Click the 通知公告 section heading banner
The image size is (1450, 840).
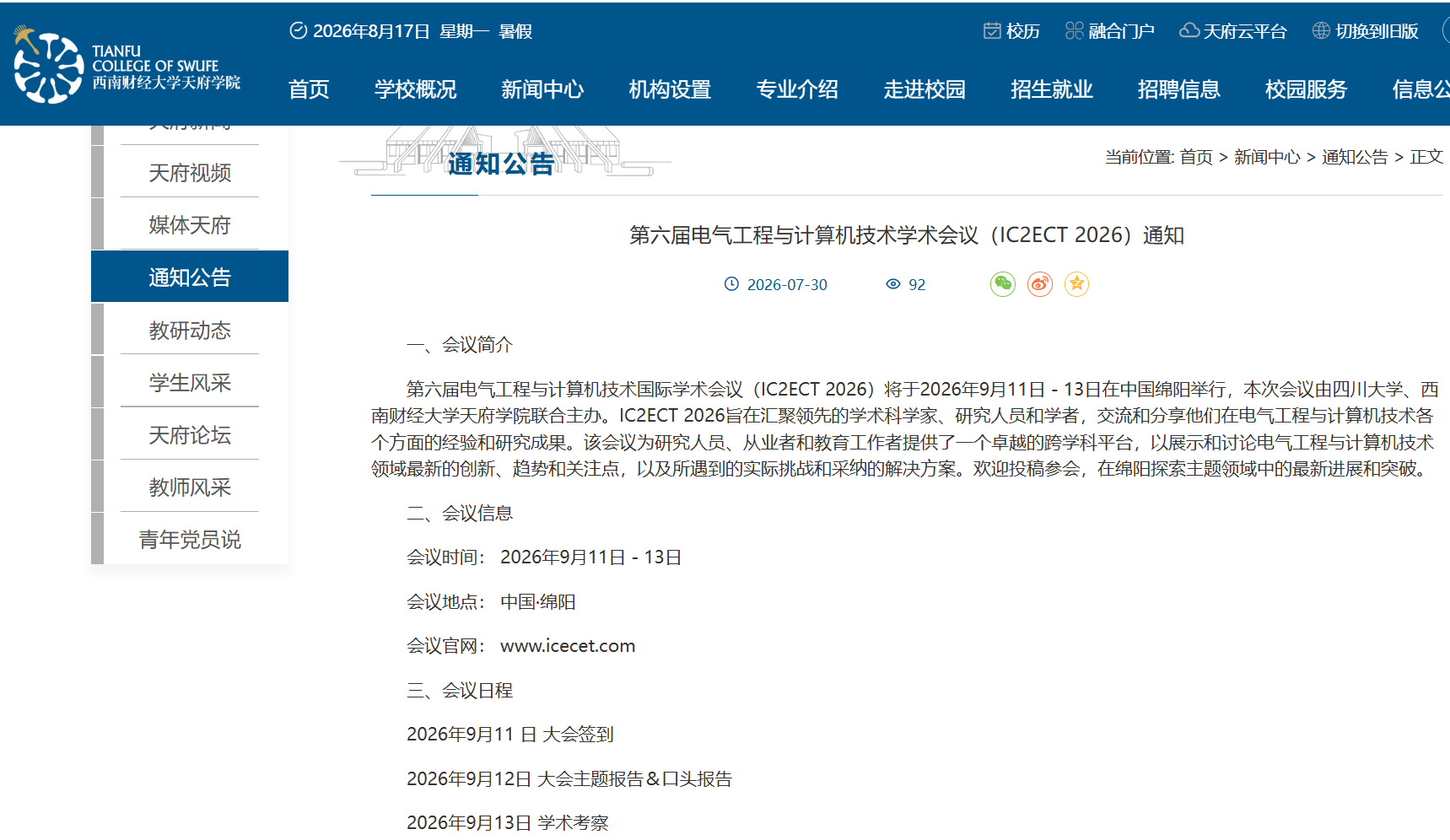click(x=501, y=163)
